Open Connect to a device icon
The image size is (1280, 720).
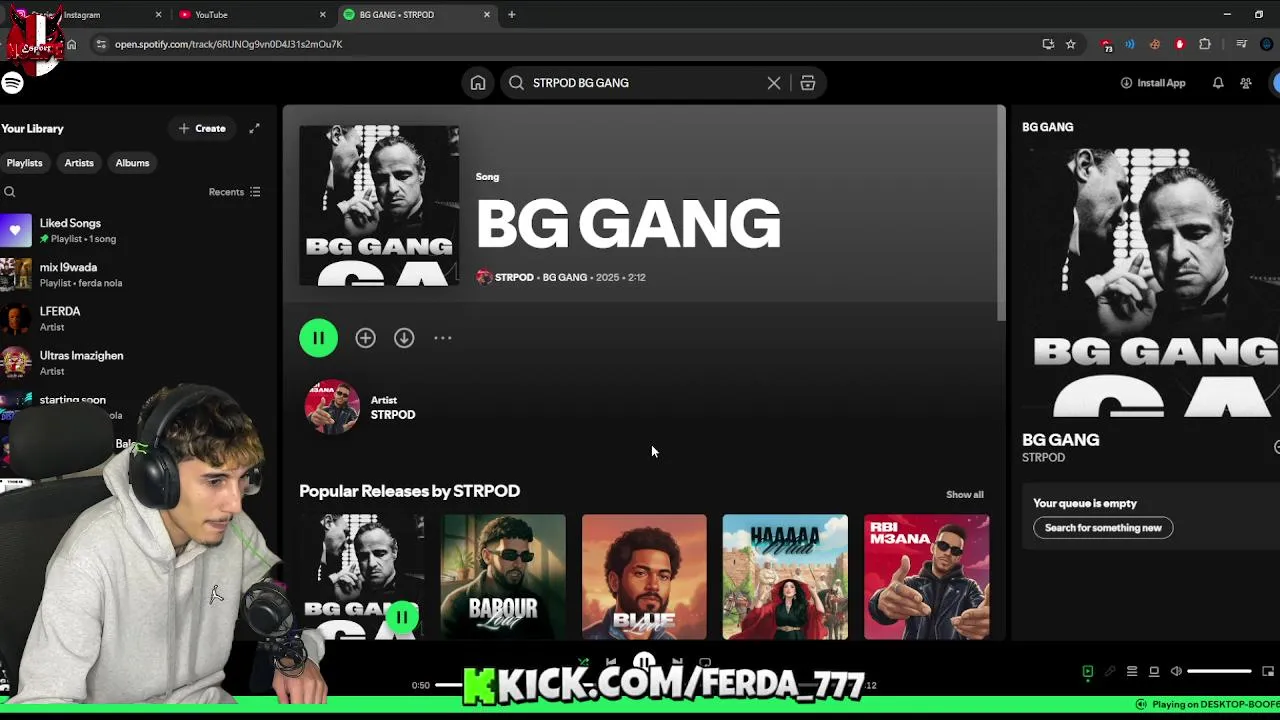point(1154,672)
